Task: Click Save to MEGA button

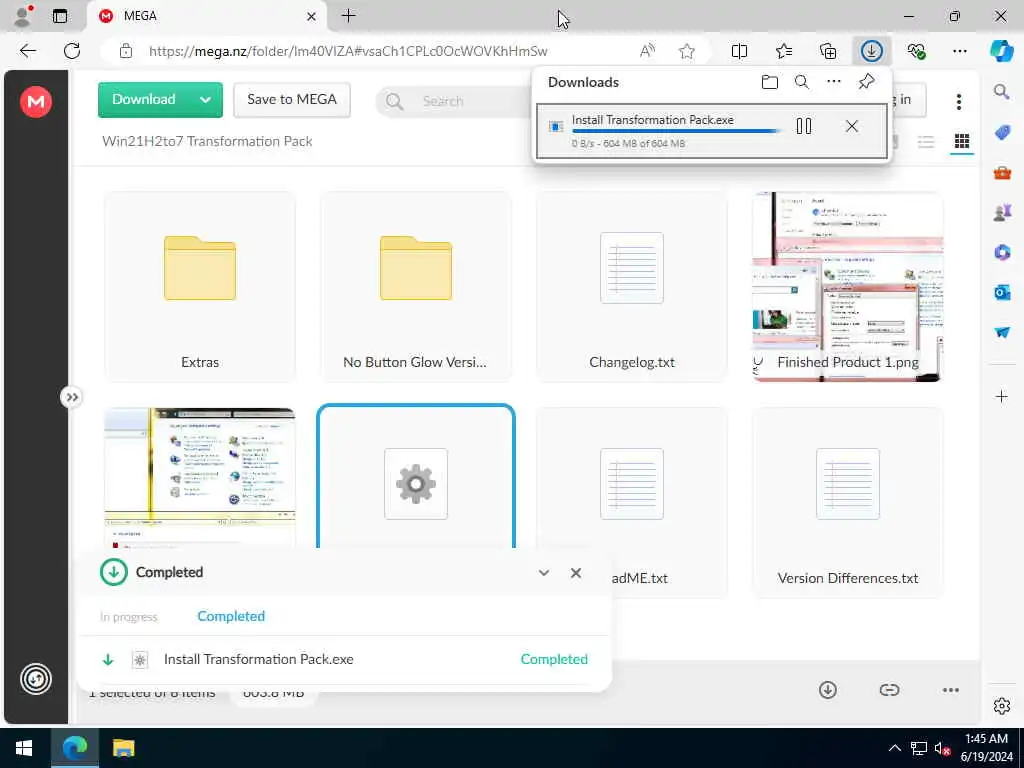Action: pyautogui.click(x=292, y=99)
